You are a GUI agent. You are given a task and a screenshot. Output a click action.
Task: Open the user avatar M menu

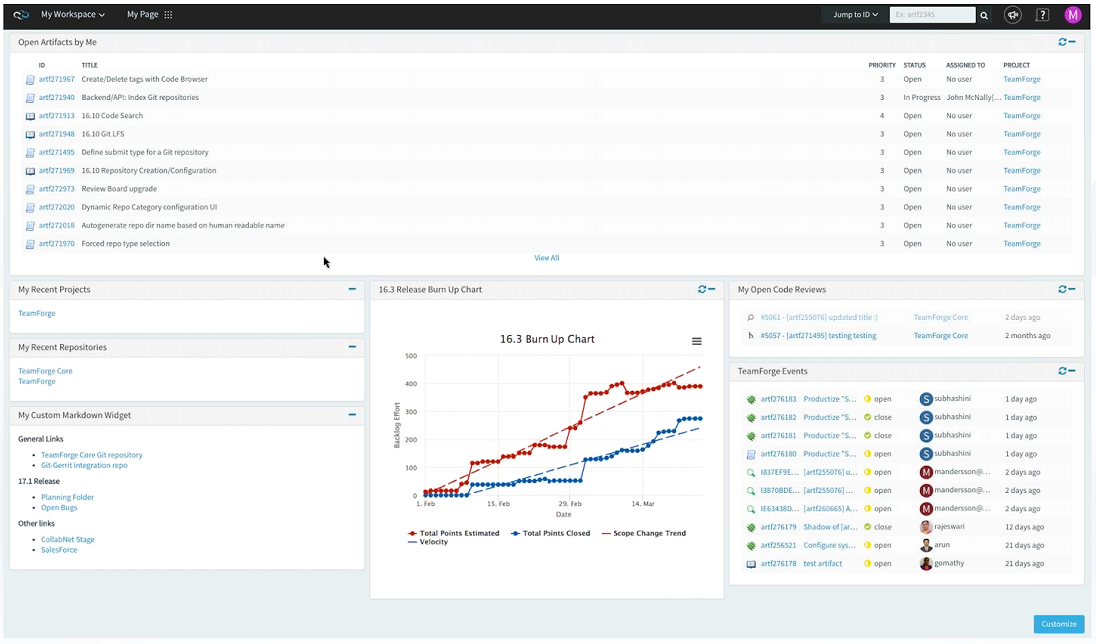click(x=1073, y=15)
